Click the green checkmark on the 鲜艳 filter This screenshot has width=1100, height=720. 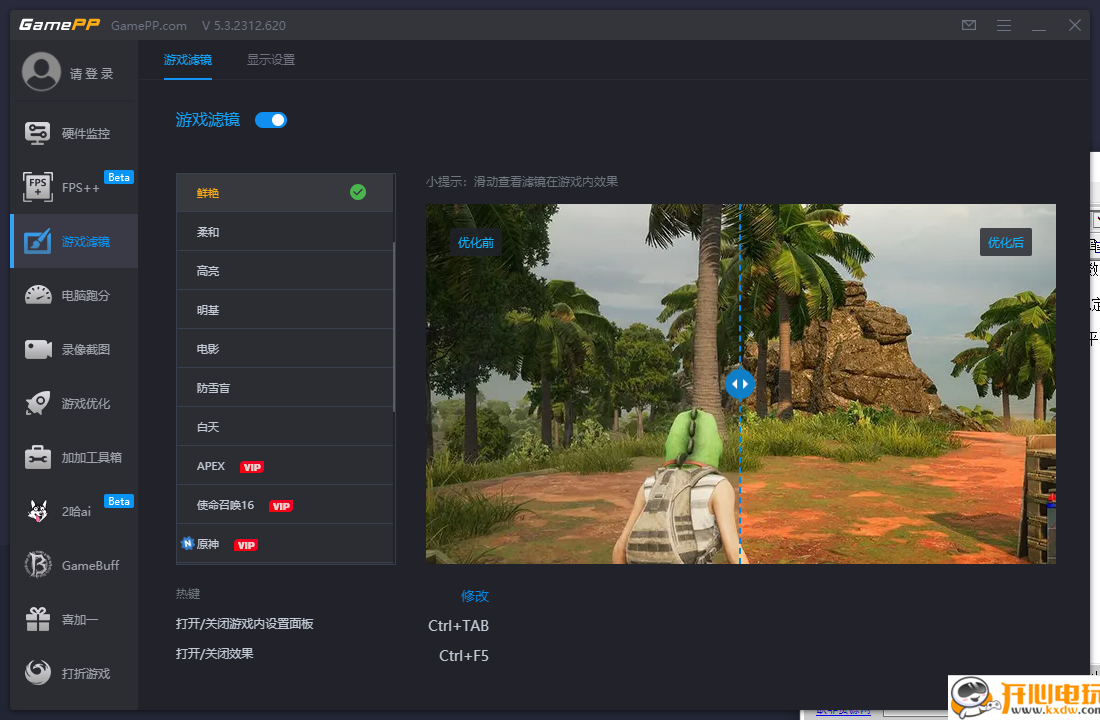coord(358,192)
